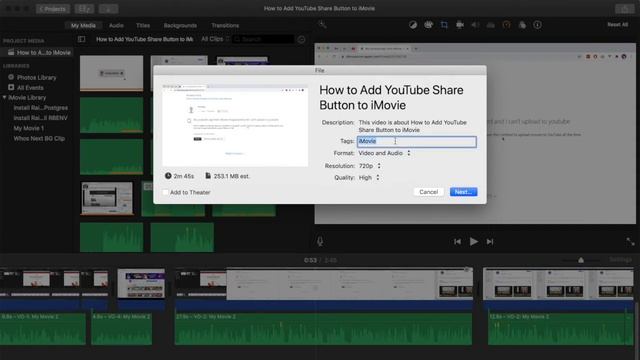Click the Next button in dialog
Viewport: 640px width, 360px height.
[463, 192]
